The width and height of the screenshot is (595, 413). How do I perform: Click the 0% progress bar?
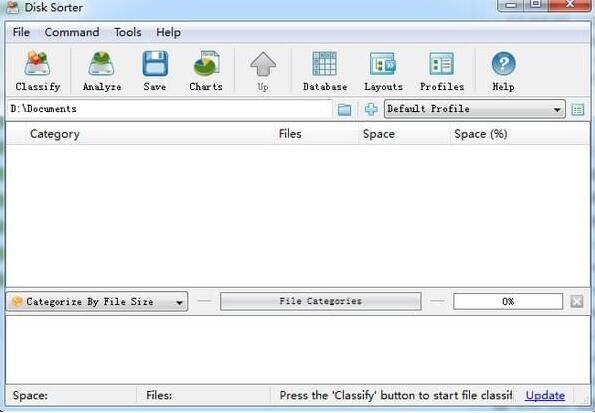(x=508, y=301)
